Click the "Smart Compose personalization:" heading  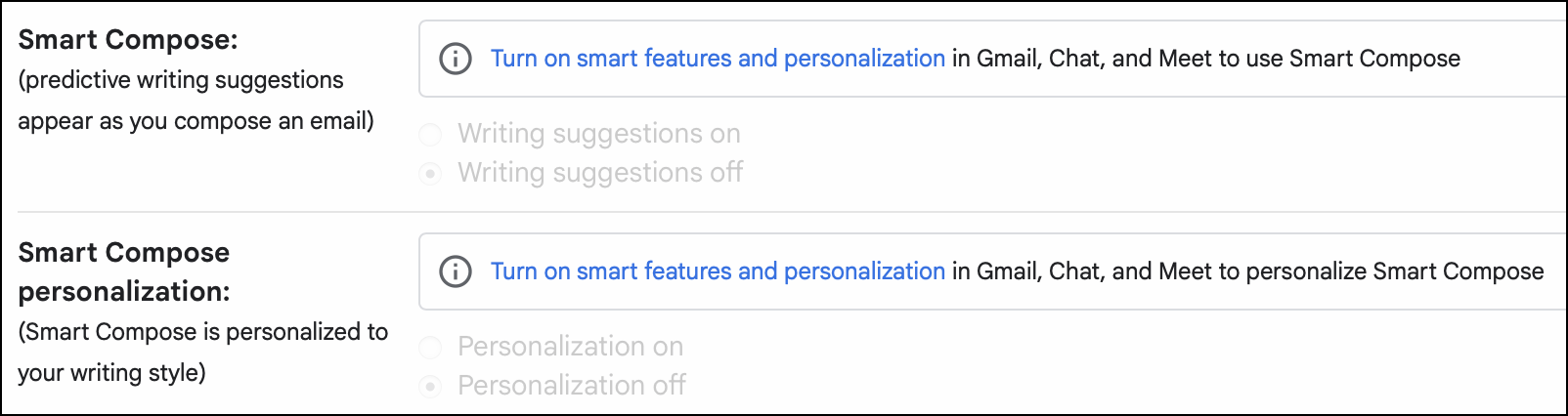[124, 271]
